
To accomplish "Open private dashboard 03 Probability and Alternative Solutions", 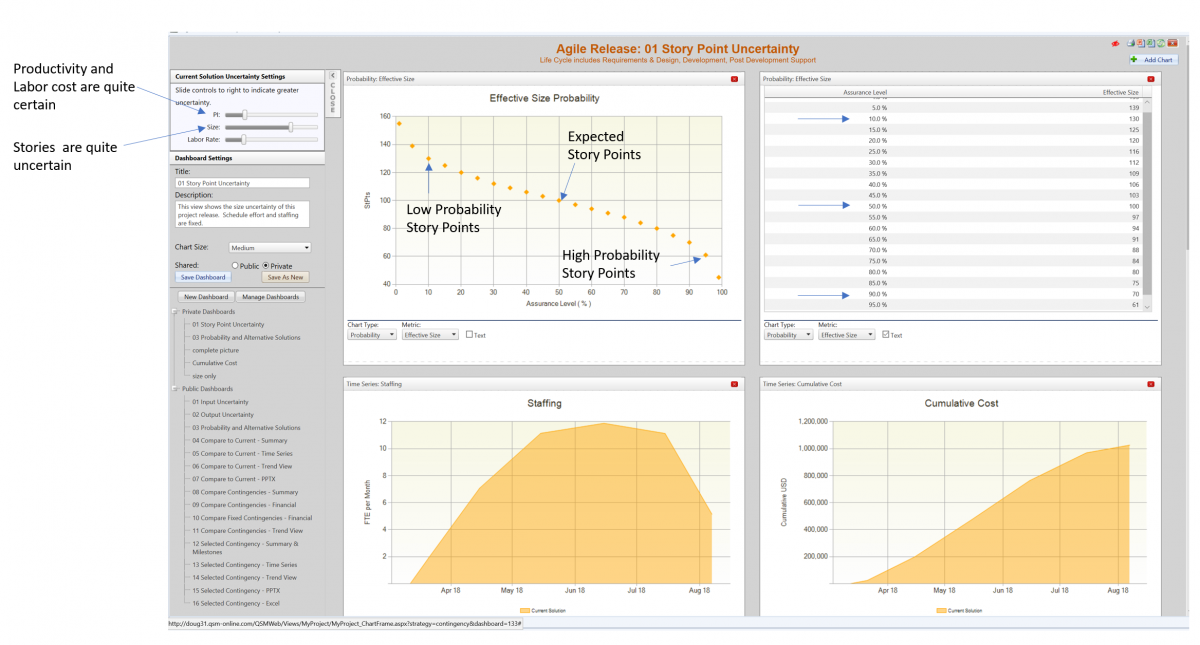I will pos(246,337).
